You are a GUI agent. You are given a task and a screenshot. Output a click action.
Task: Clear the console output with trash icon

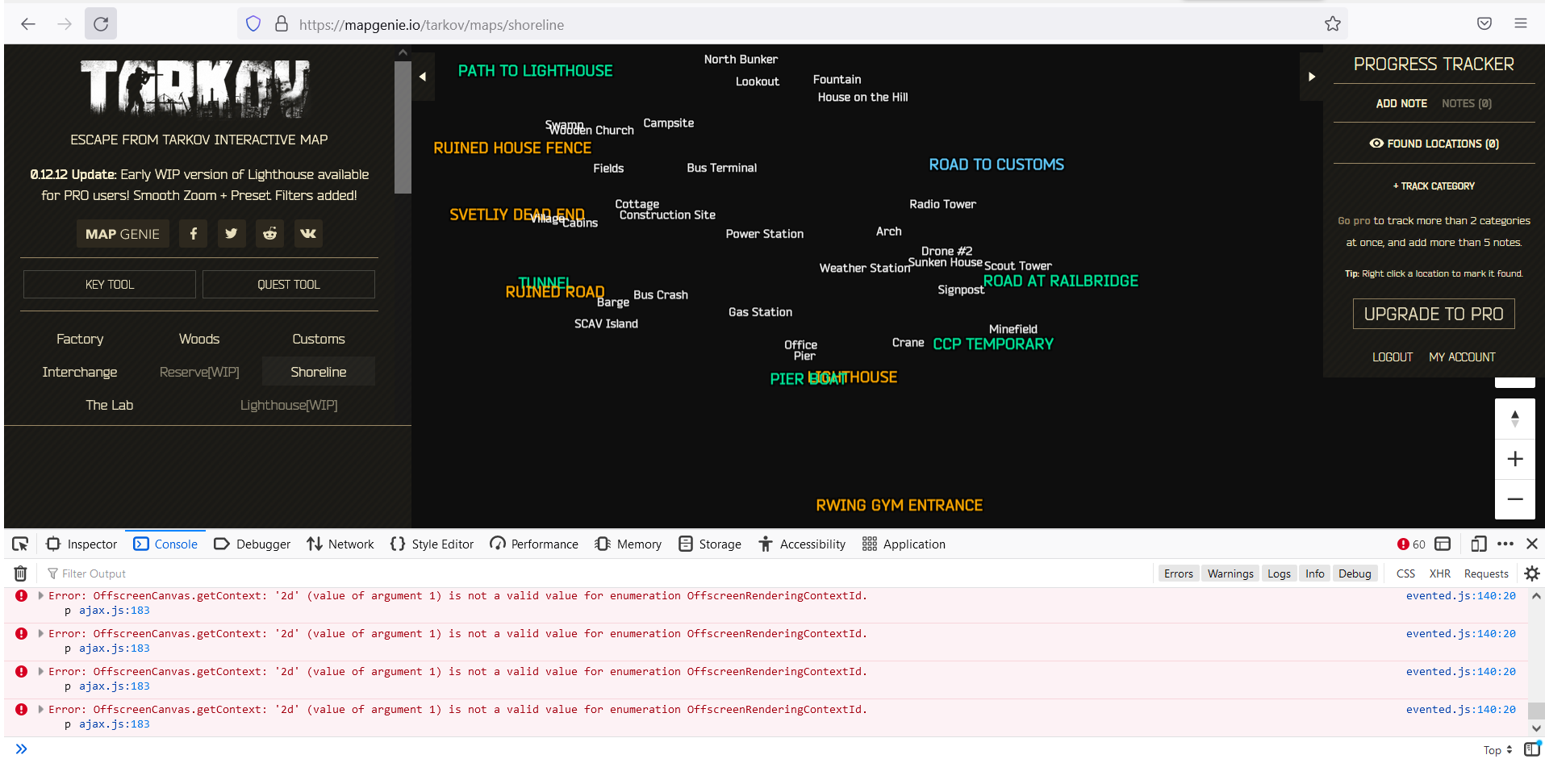coord(19,573)
